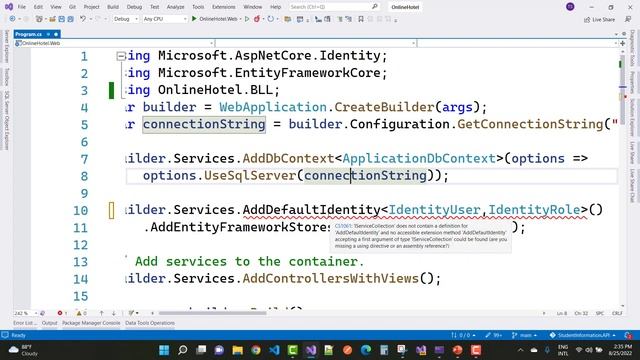The image size is (640, 360).
Task: Click the Hot Reload flame icon
Action: 257,19
